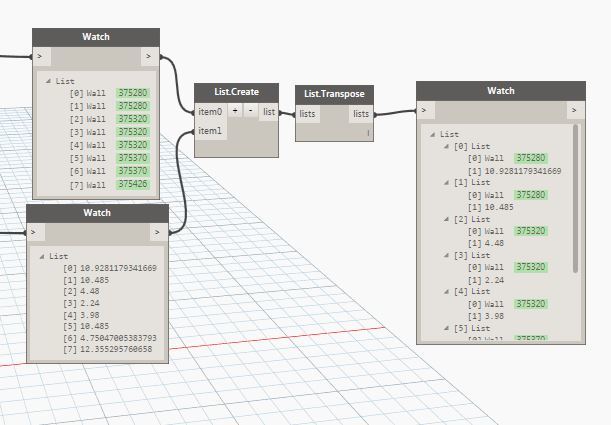611x425 pixels.
Task: Click element ID 375426 in top Watch node
Action: [x=132, y=184]
